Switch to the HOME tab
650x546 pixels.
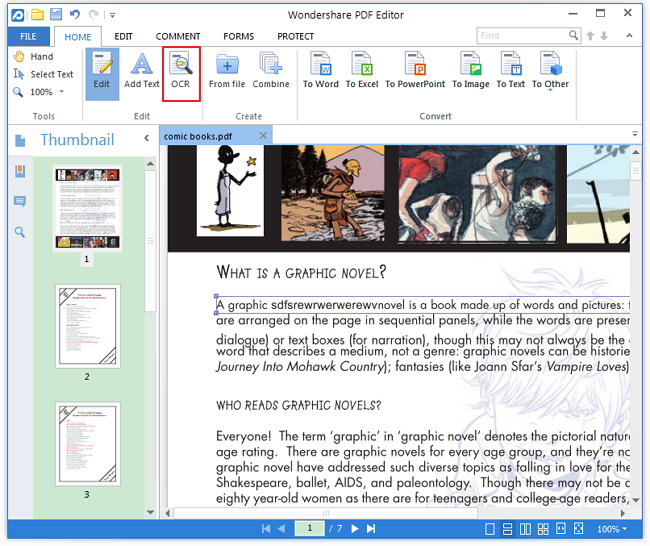78,37
